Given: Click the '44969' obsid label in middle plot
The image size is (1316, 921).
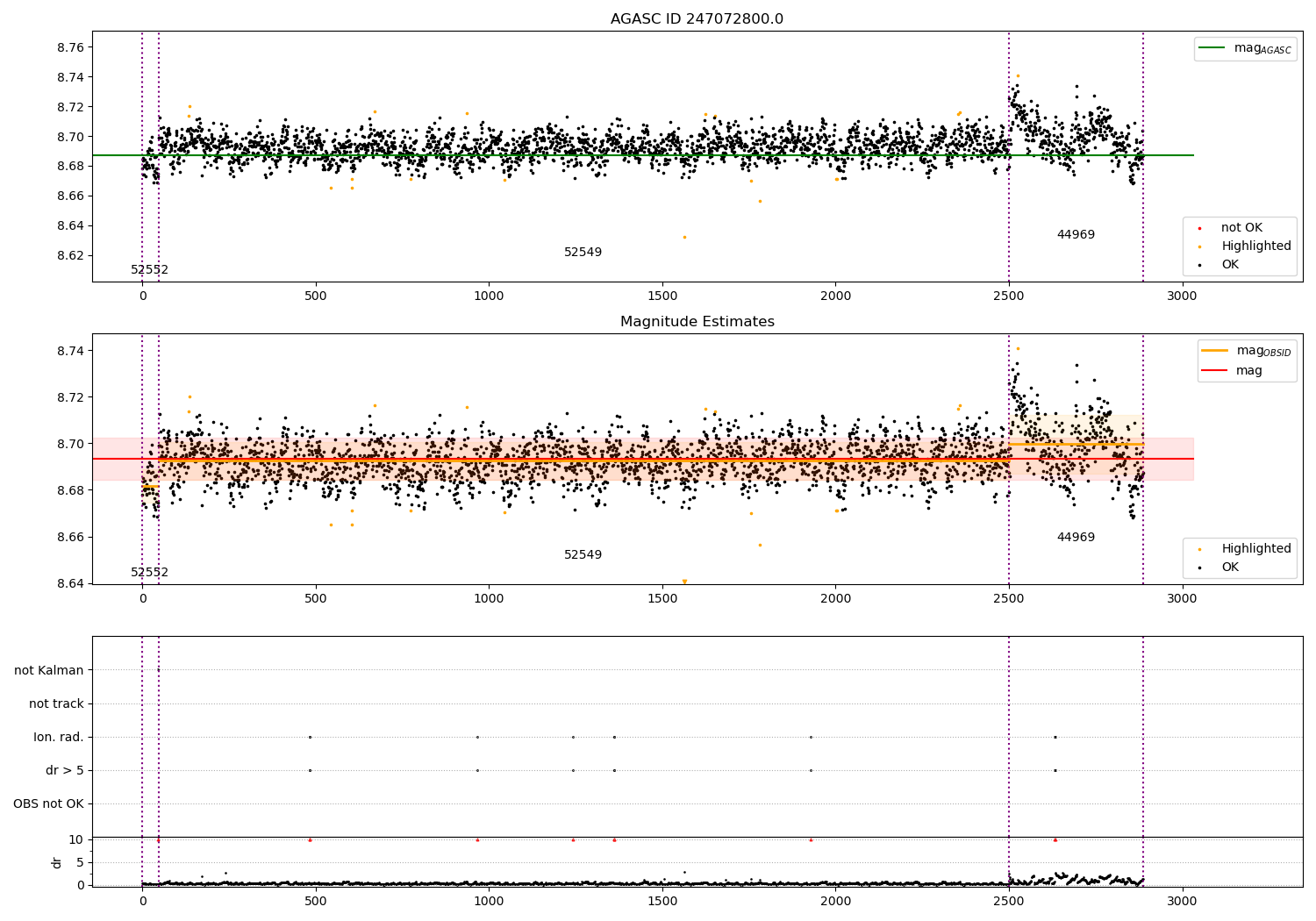Looking at the screenshot, I should point(1076,538).
